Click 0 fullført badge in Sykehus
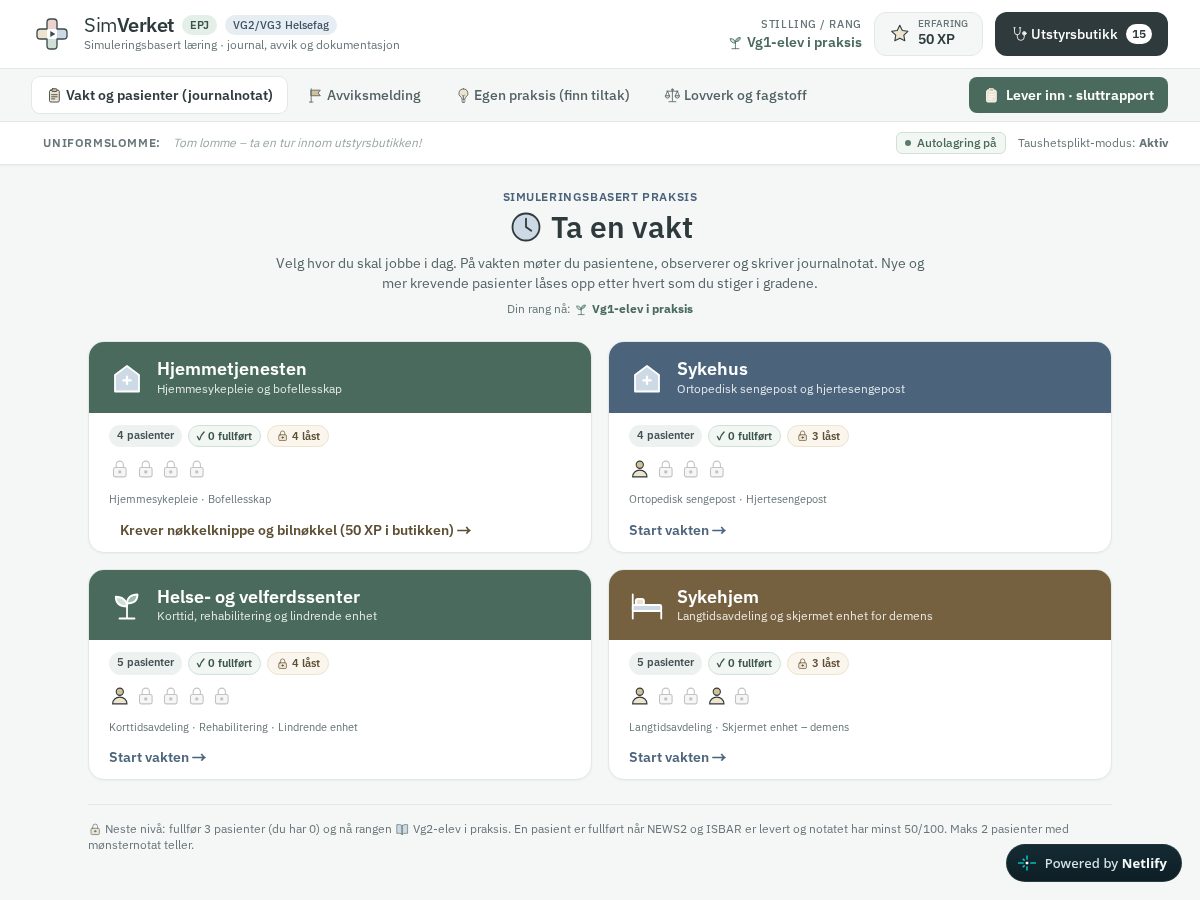1200x900 pixels. coord(744,436)
